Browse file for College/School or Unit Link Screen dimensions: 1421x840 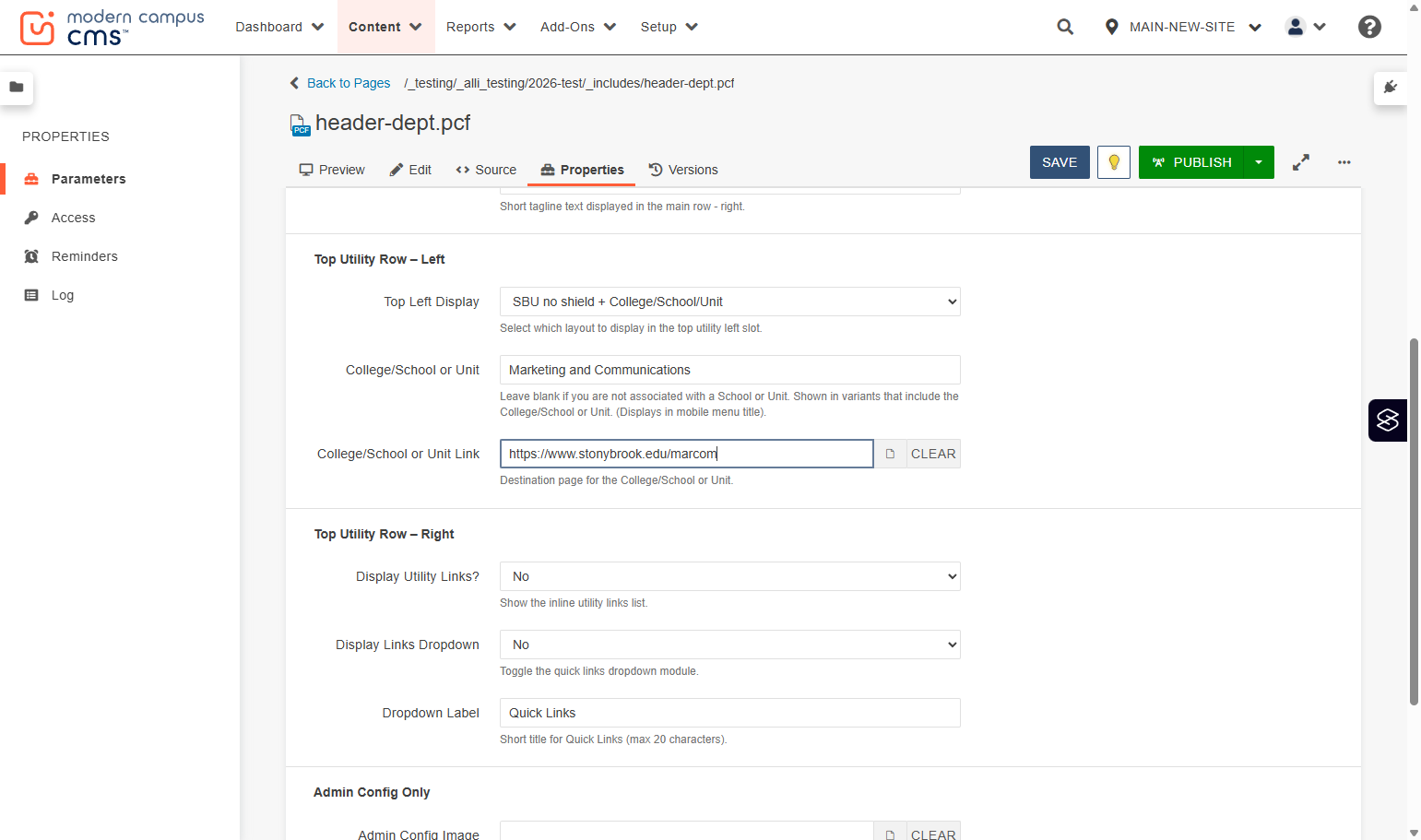pyautogui.click(x=890, y=454)
